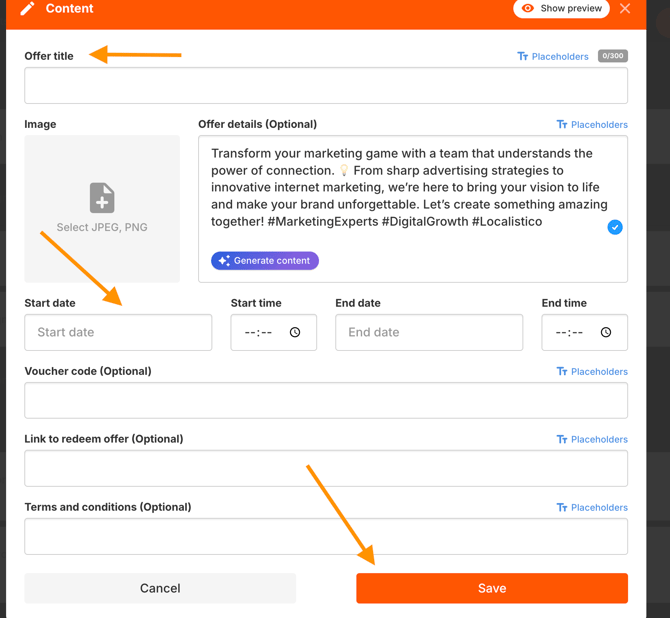This screenshot has height=618, width=670.
Task: Open Placeholders for Voucher code
Action: pyautogui.click(x=592, y=372)
